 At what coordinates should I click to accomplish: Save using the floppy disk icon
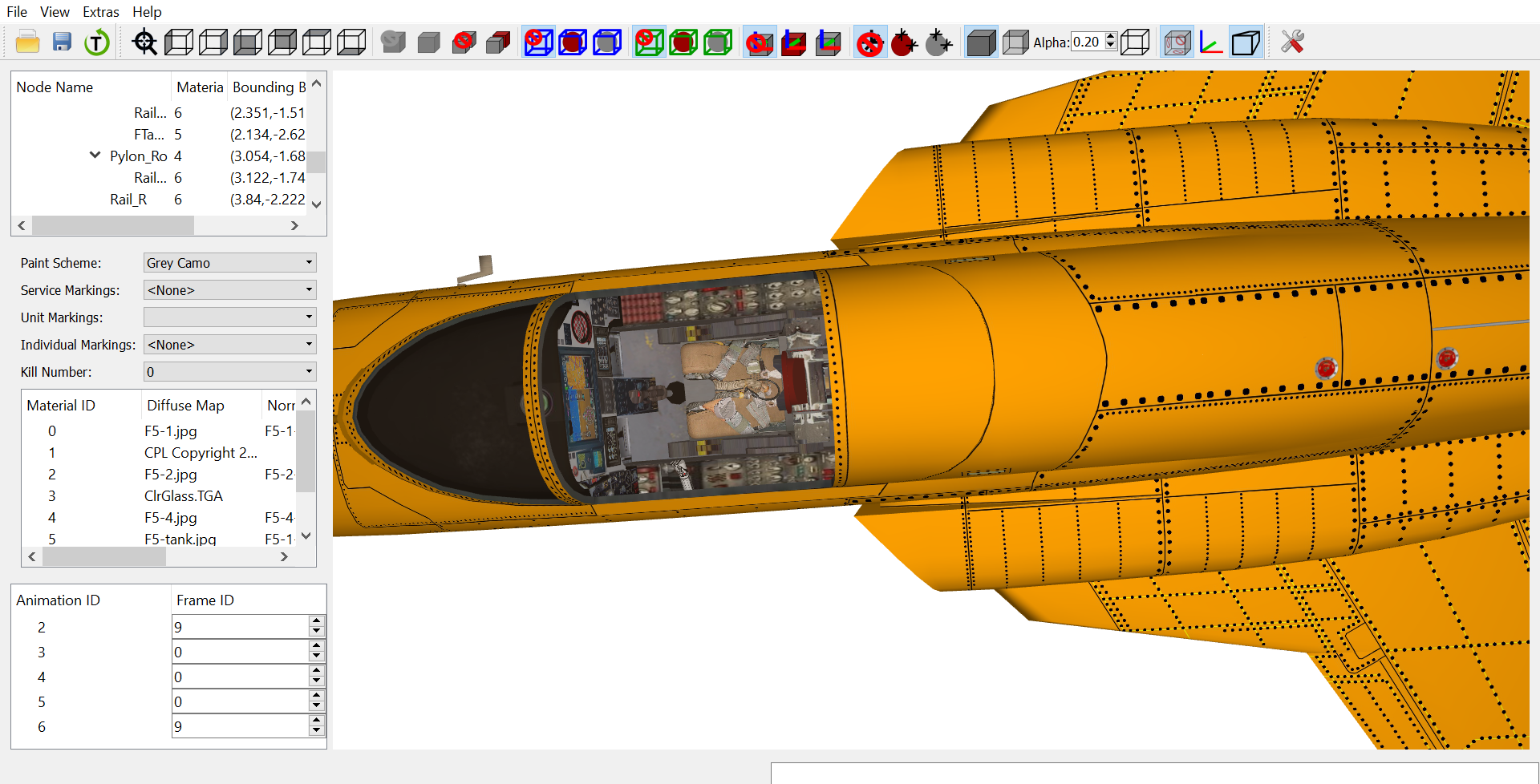(62, 42)
